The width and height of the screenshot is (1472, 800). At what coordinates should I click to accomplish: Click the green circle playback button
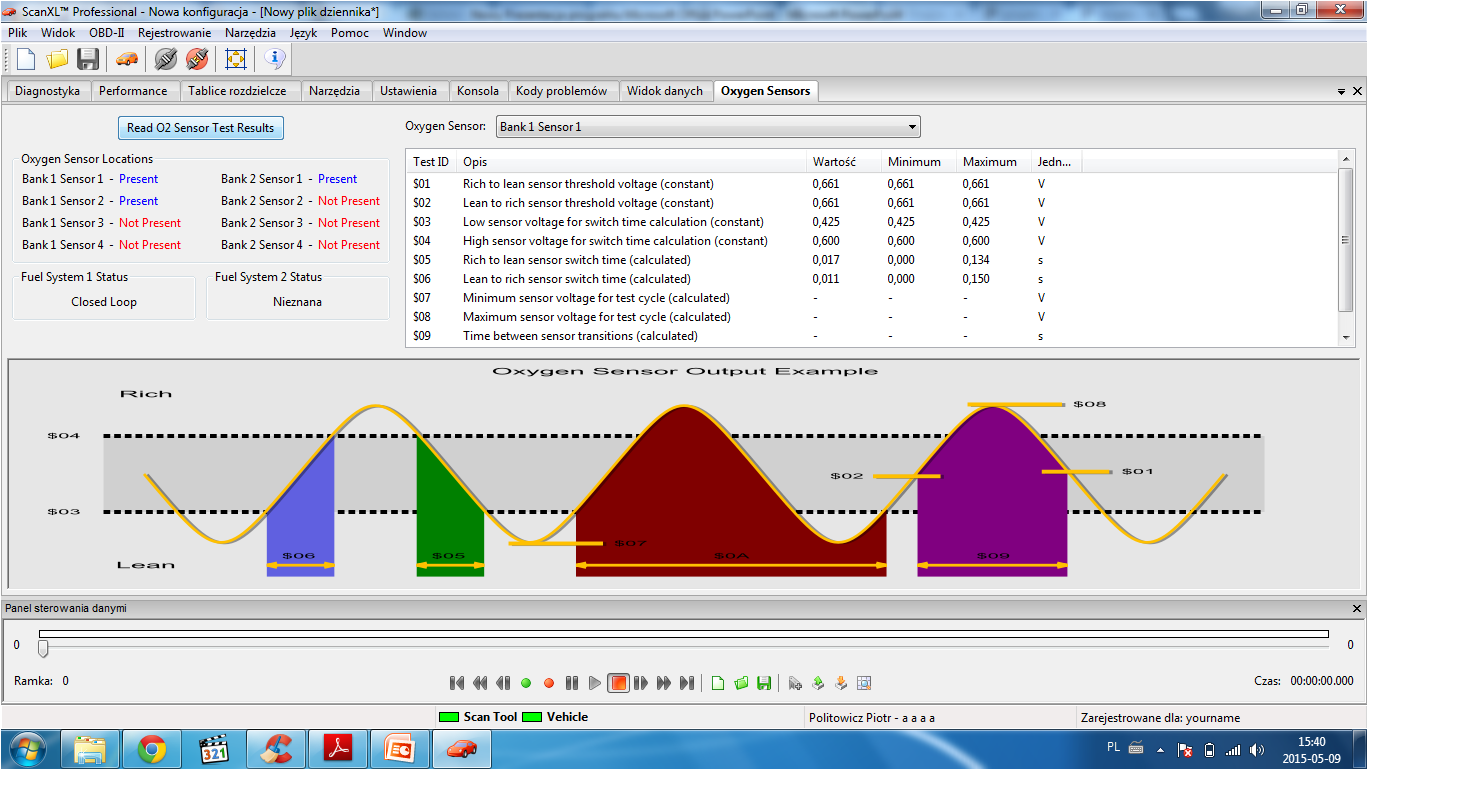526,683
